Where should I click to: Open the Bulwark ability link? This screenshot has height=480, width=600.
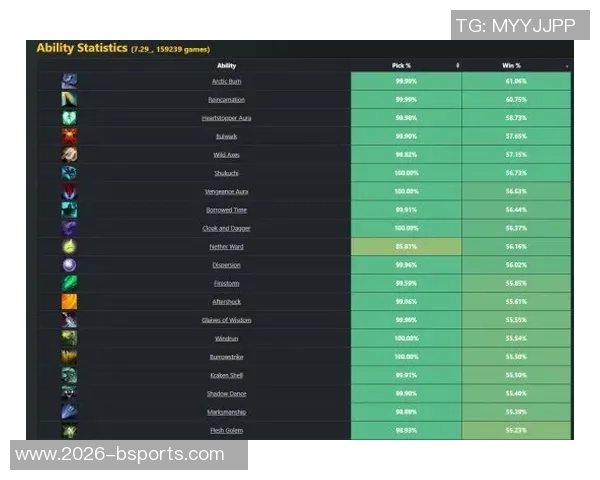[x=226, y=136]
